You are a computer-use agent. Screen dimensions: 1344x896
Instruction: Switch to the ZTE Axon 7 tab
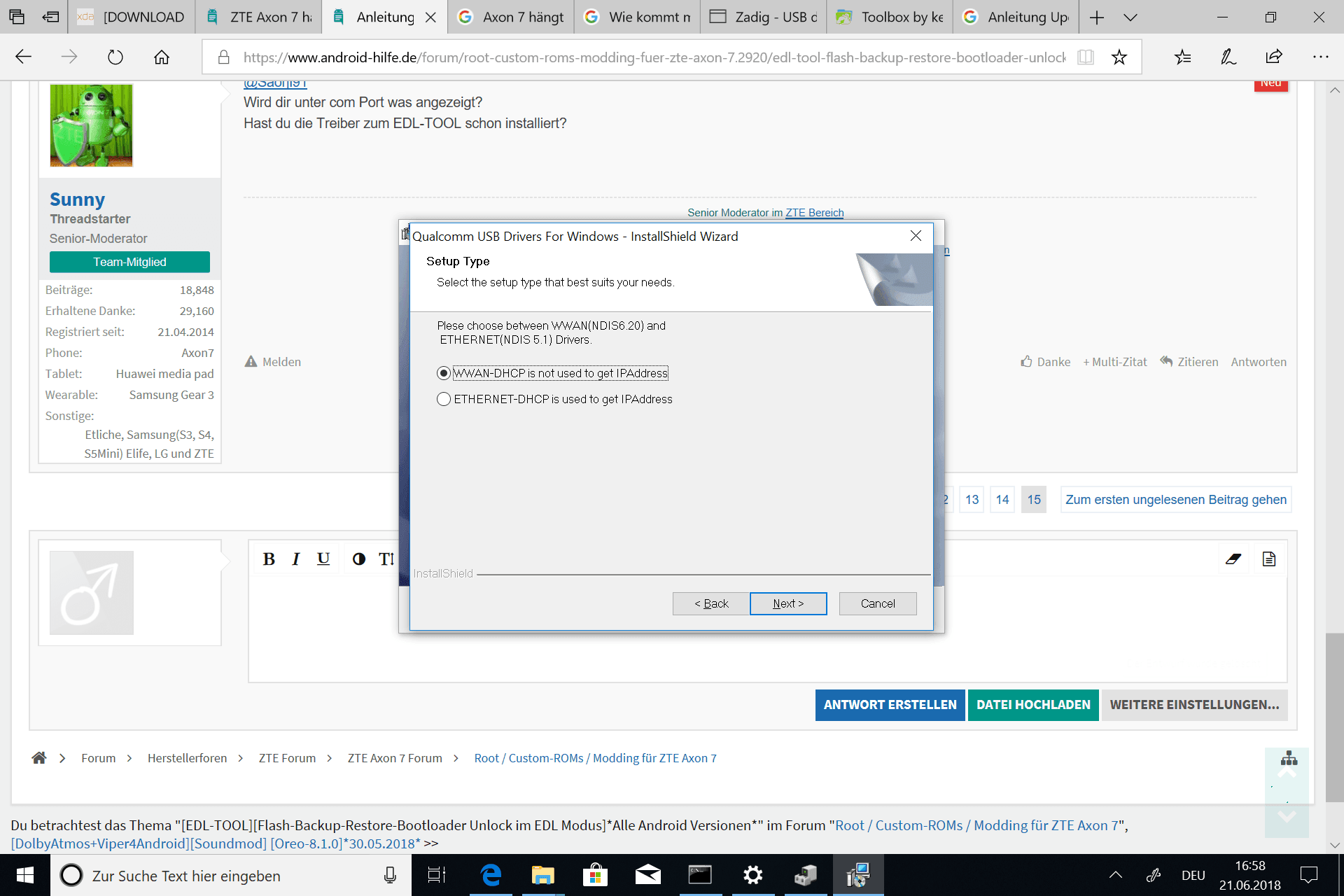point(258,17)
